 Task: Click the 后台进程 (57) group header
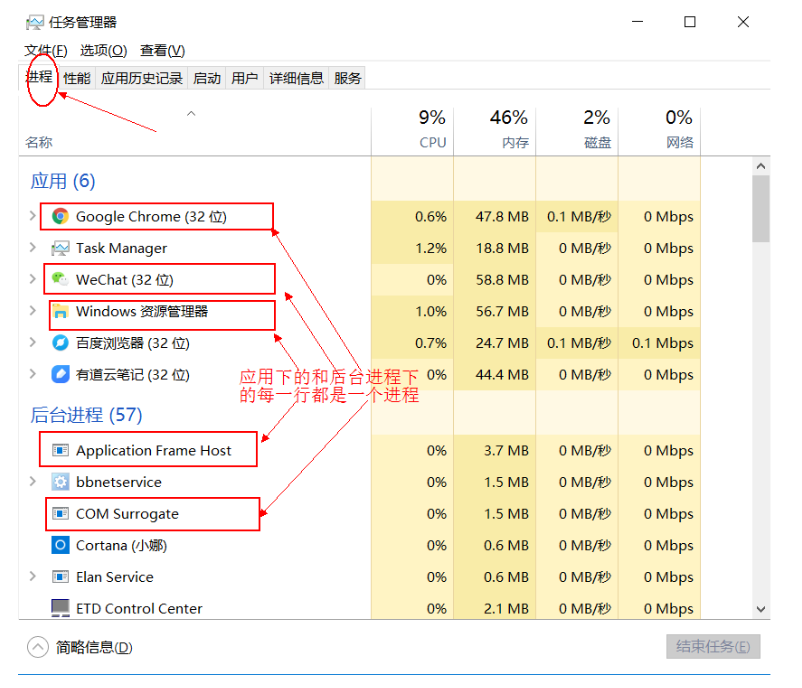pyautogui.click(x=86, y=415)
